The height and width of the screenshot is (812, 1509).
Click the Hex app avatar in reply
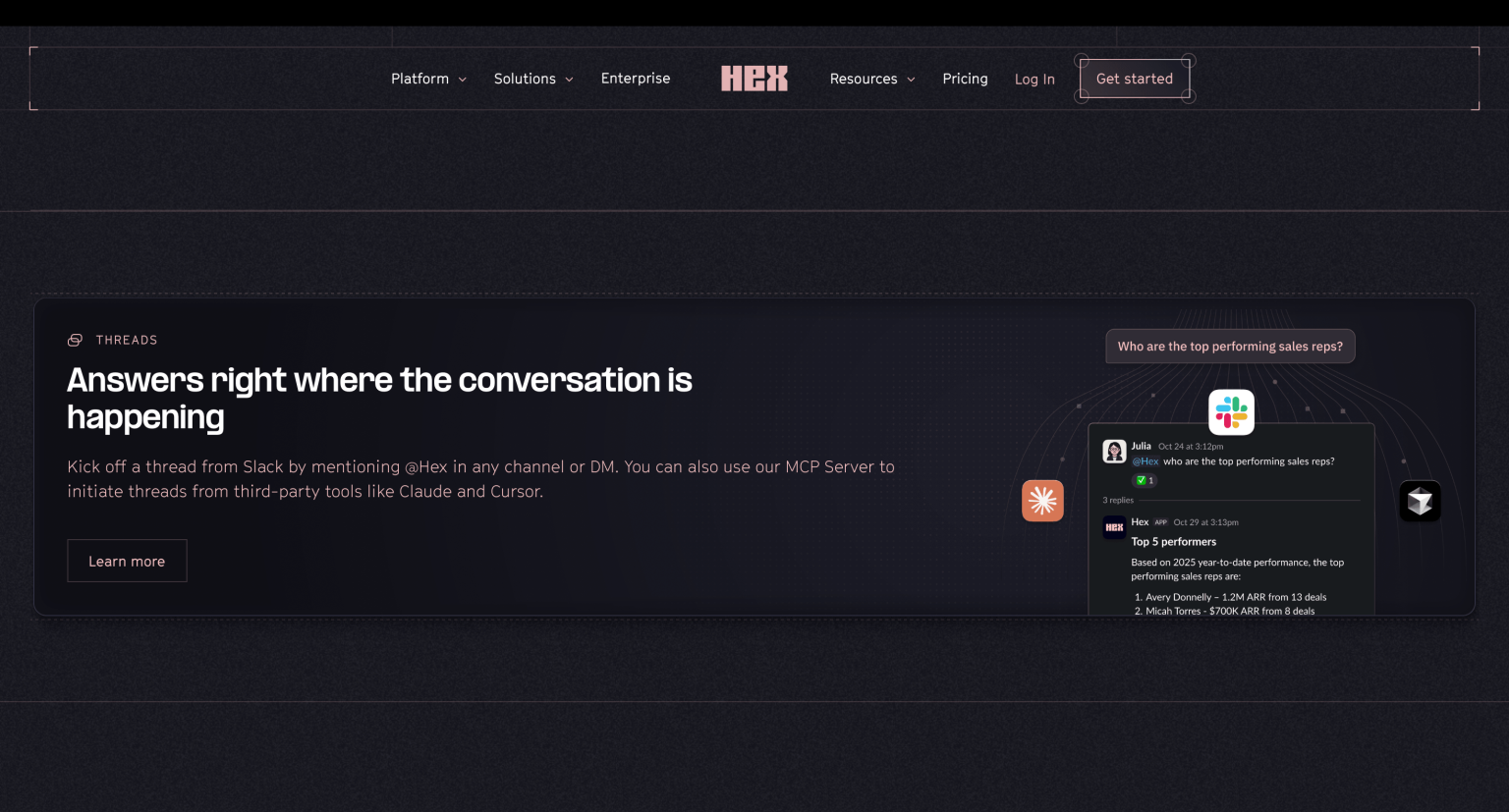[1114, 527]
